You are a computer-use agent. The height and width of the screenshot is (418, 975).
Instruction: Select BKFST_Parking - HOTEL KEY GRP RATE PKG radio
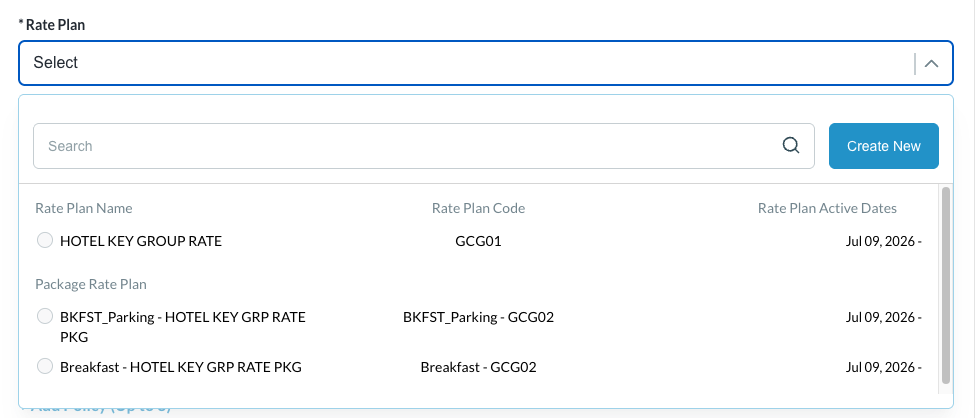tap(45, 317)
